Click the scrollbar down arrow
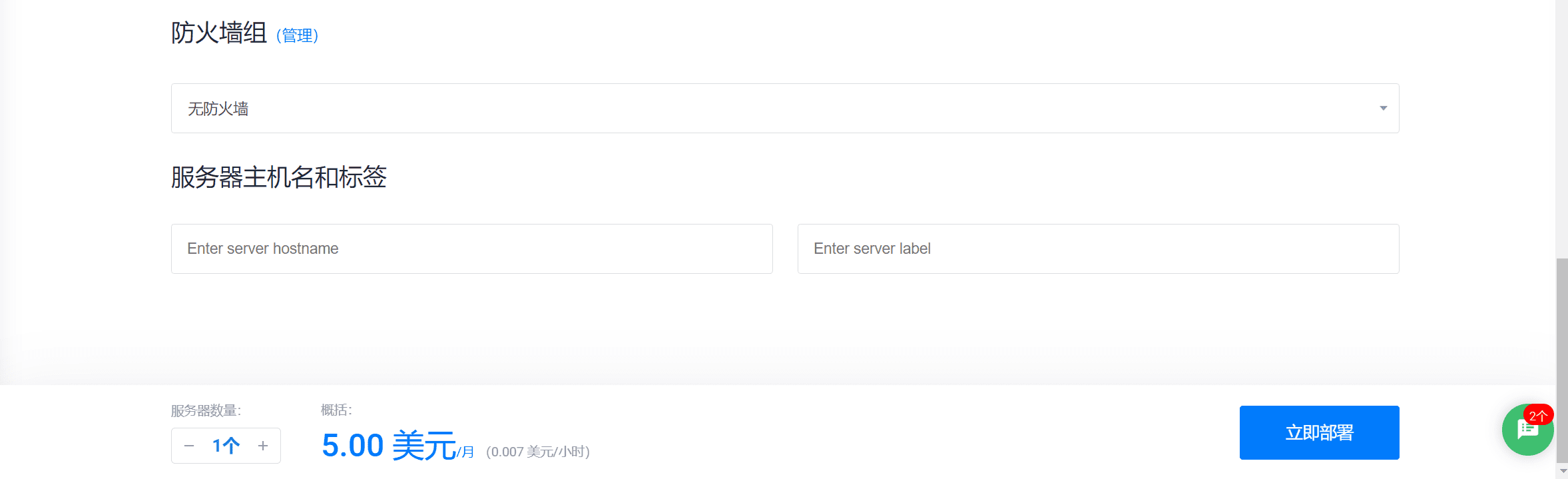1568x479 pixels. [x=1562, y=472]
